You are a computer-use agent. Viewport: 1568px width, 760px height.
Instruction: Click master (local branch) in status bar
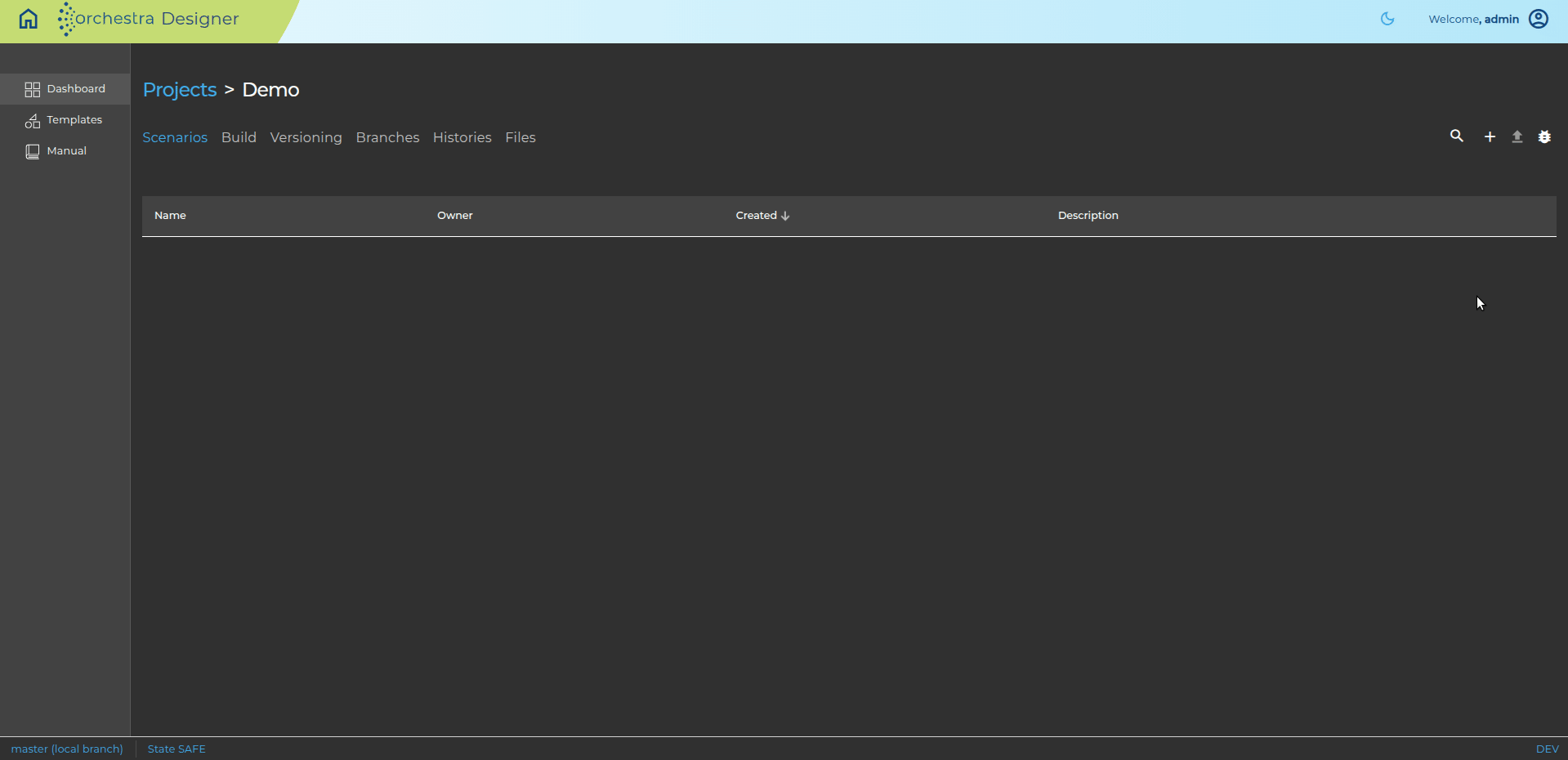click(x=67, y=749)
